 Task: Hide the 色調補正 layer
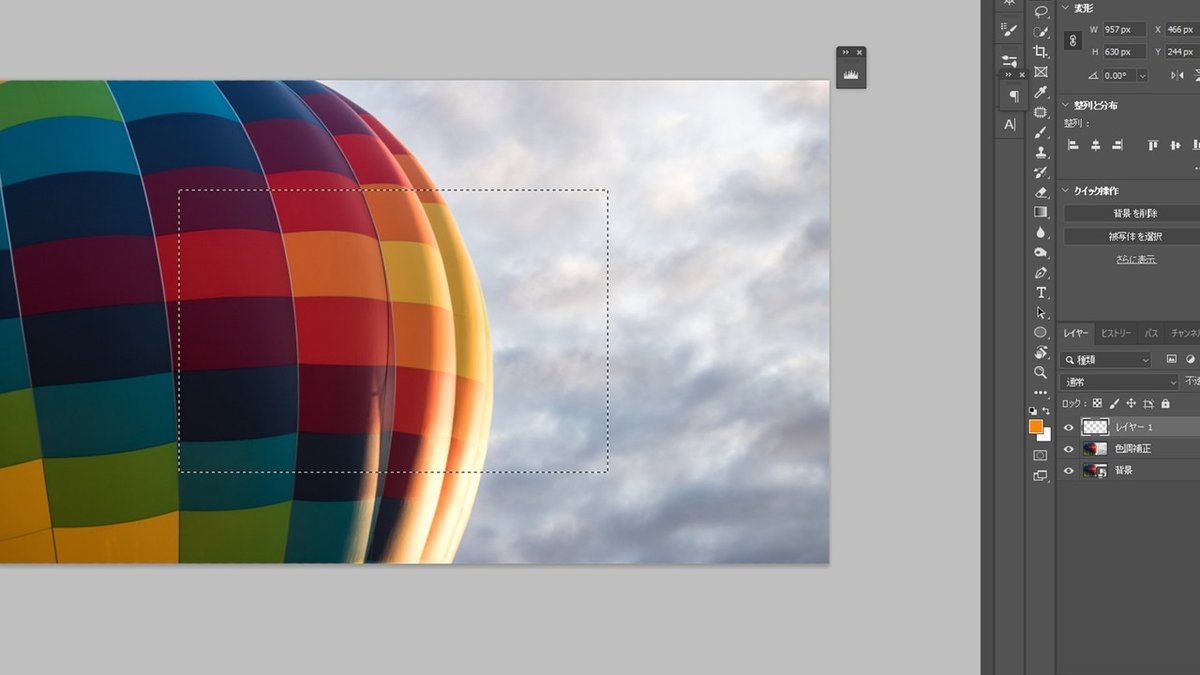coord(1069,449)
